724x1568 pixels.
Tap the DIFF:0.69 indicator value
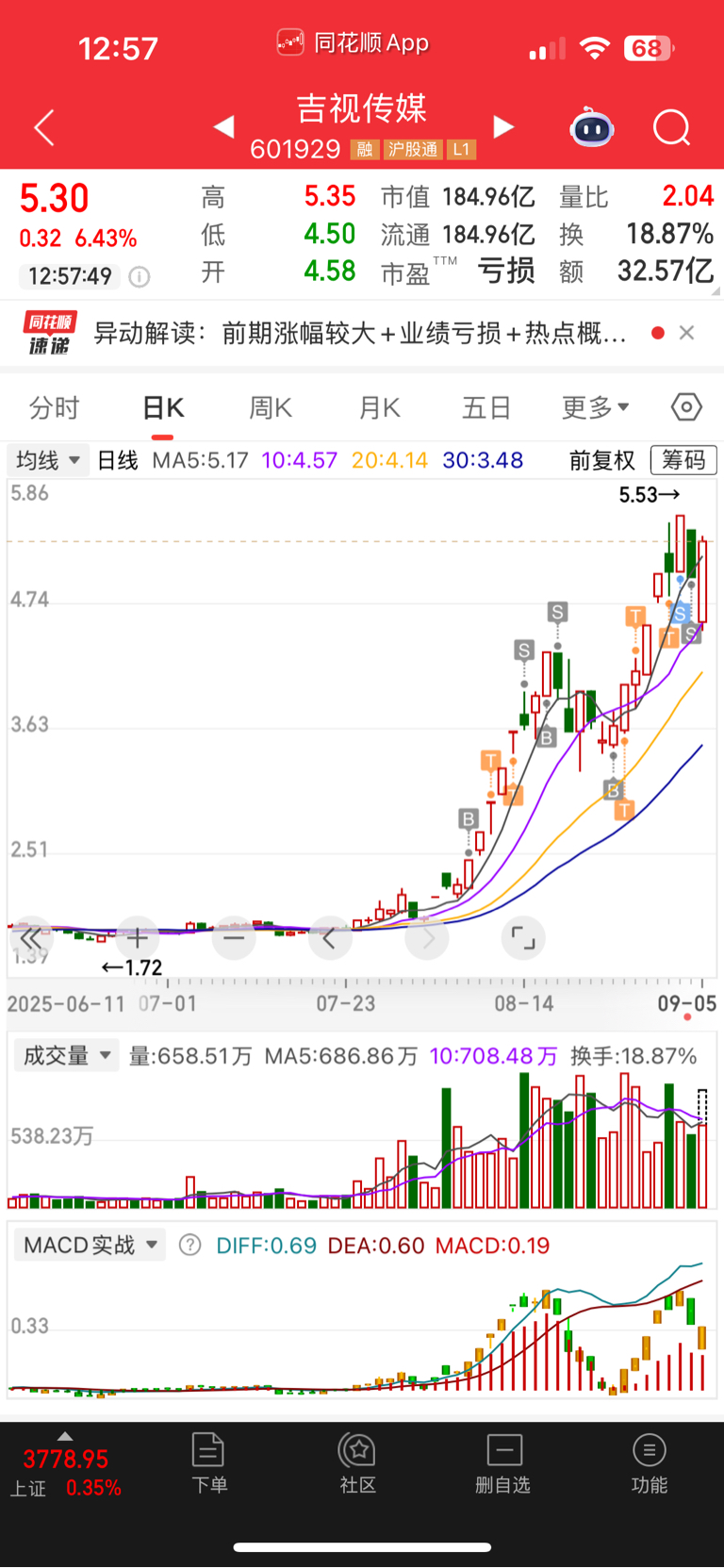266,1246
